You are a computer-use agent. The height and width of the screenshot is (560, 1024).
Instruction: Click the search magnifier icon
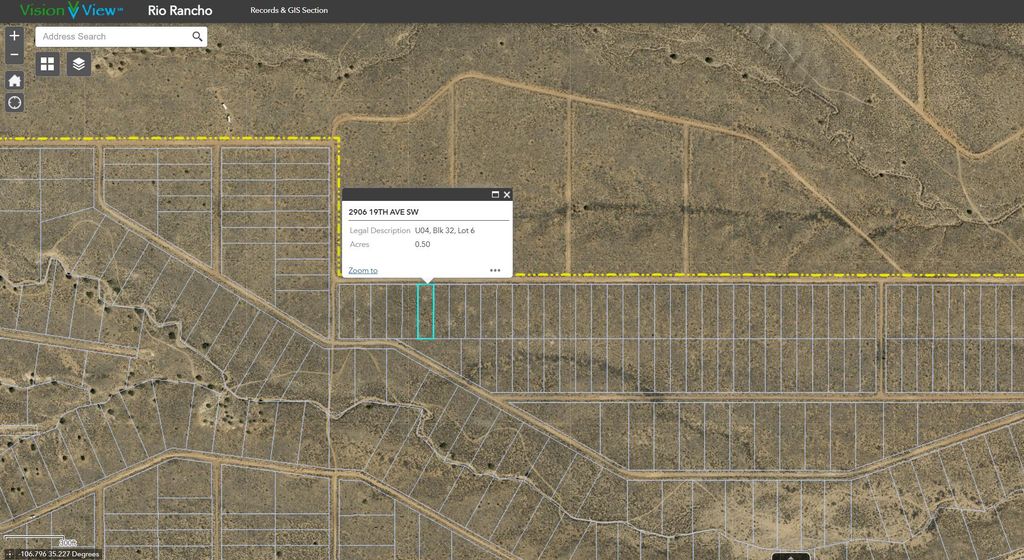click(x=197, y=37)
